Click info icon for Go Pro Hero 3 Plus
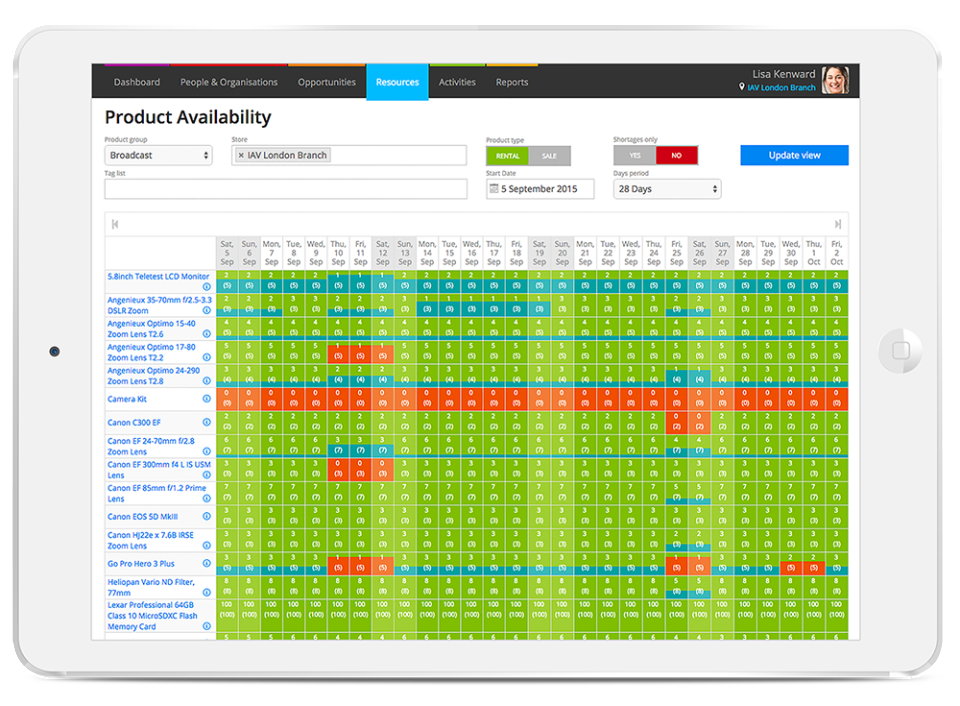960x706 pixels. coord(207,564)
